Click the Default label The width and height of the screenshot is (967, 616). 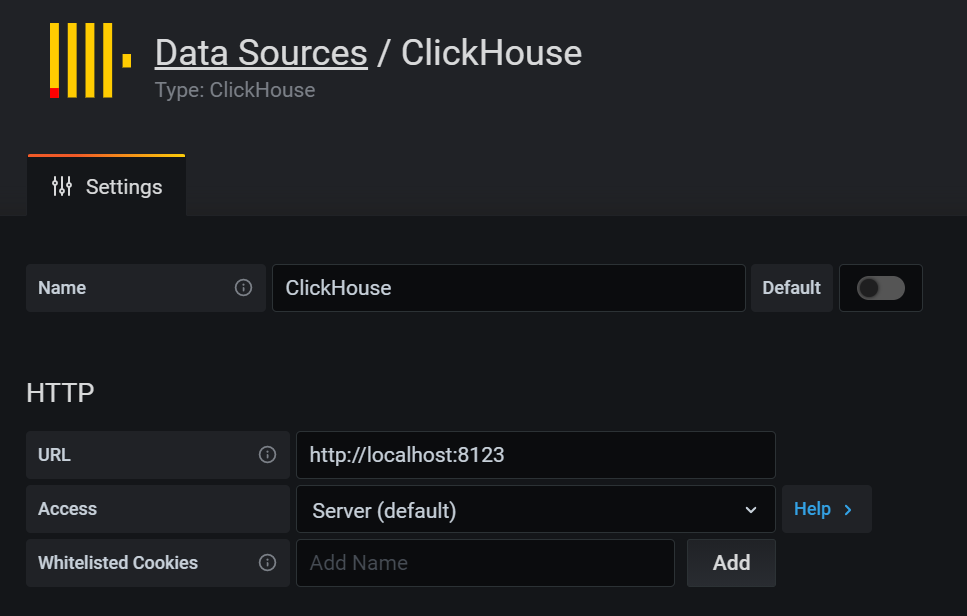pyautogui.click(x=791, y=288)
